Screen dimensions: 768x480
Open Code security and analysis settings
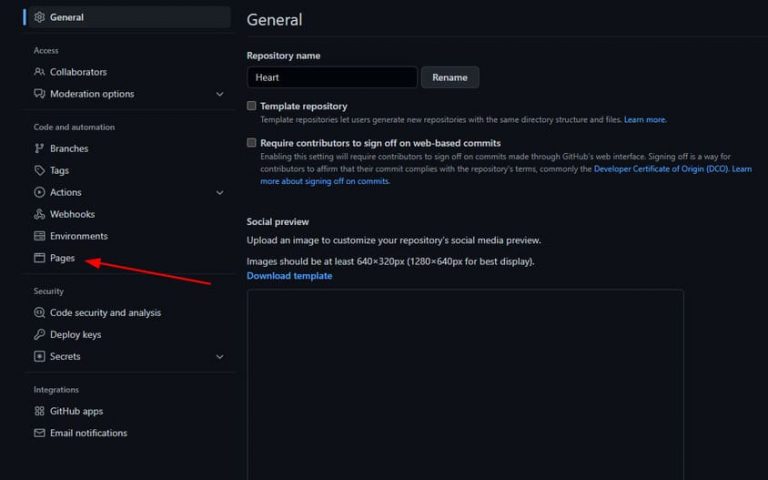tap(105, 312)
